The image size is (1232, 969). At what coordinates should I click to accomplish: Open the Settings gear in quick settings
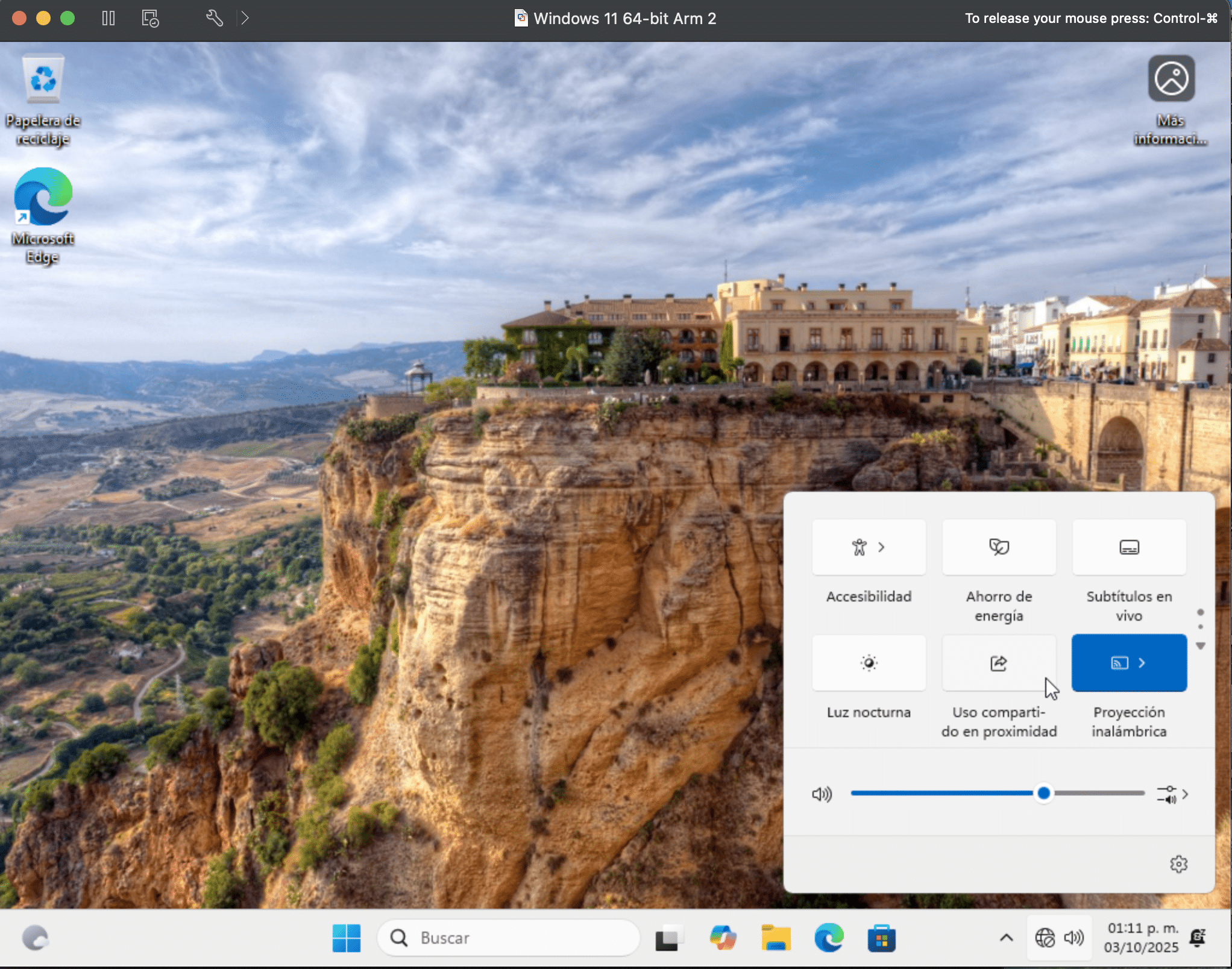pos(1179,864)
